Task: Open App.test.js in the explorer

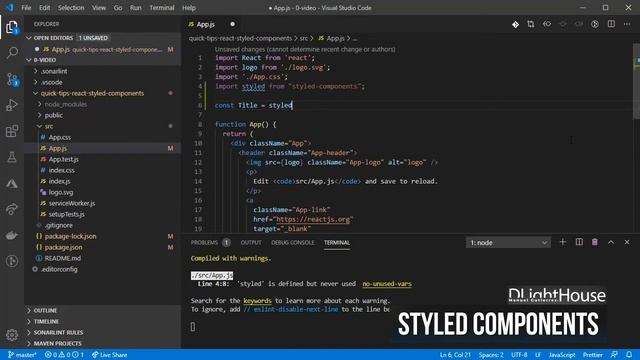Action: (x=64, y=159)
